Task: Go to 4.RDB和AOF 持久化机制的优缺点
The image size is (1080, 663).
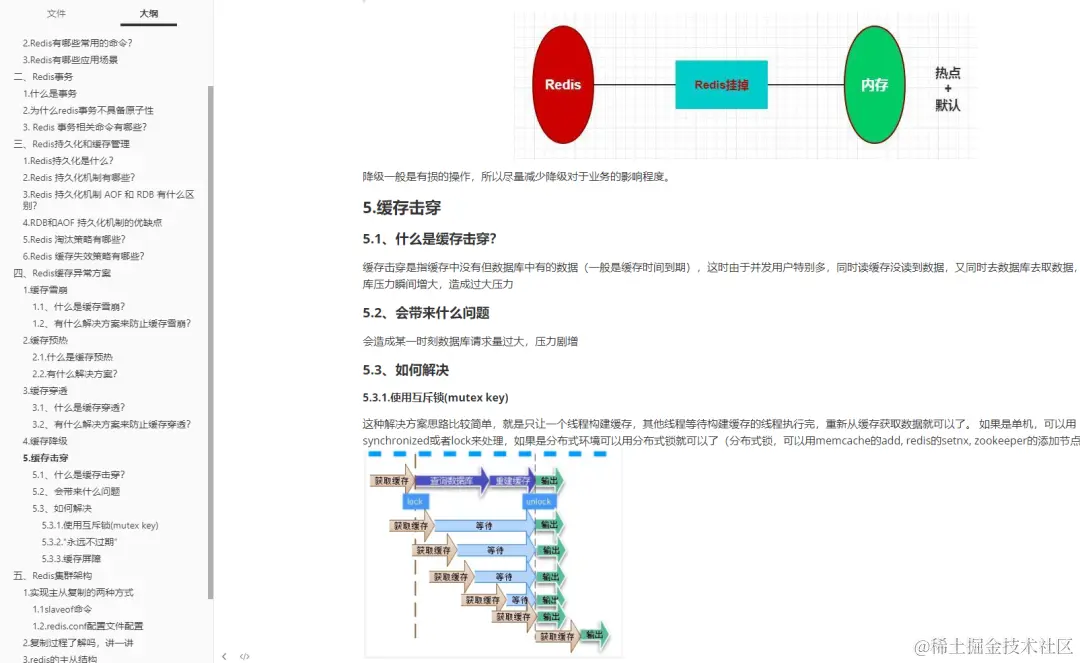Action: pos(92,222)
